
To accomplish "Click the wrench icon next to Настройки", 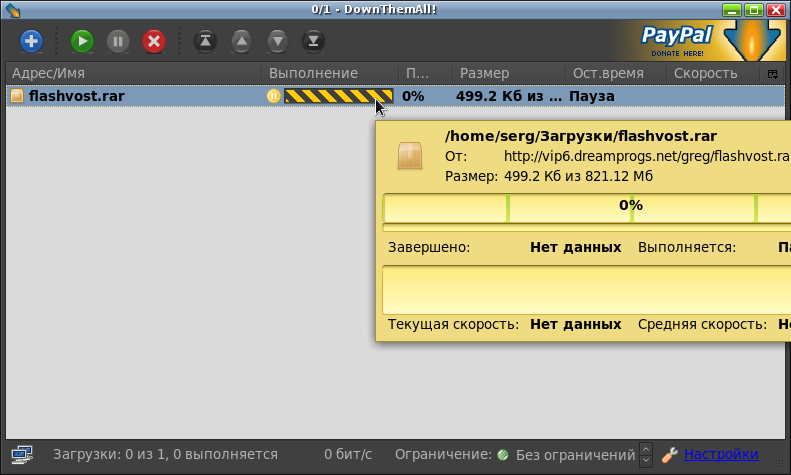I will point(669,455).
